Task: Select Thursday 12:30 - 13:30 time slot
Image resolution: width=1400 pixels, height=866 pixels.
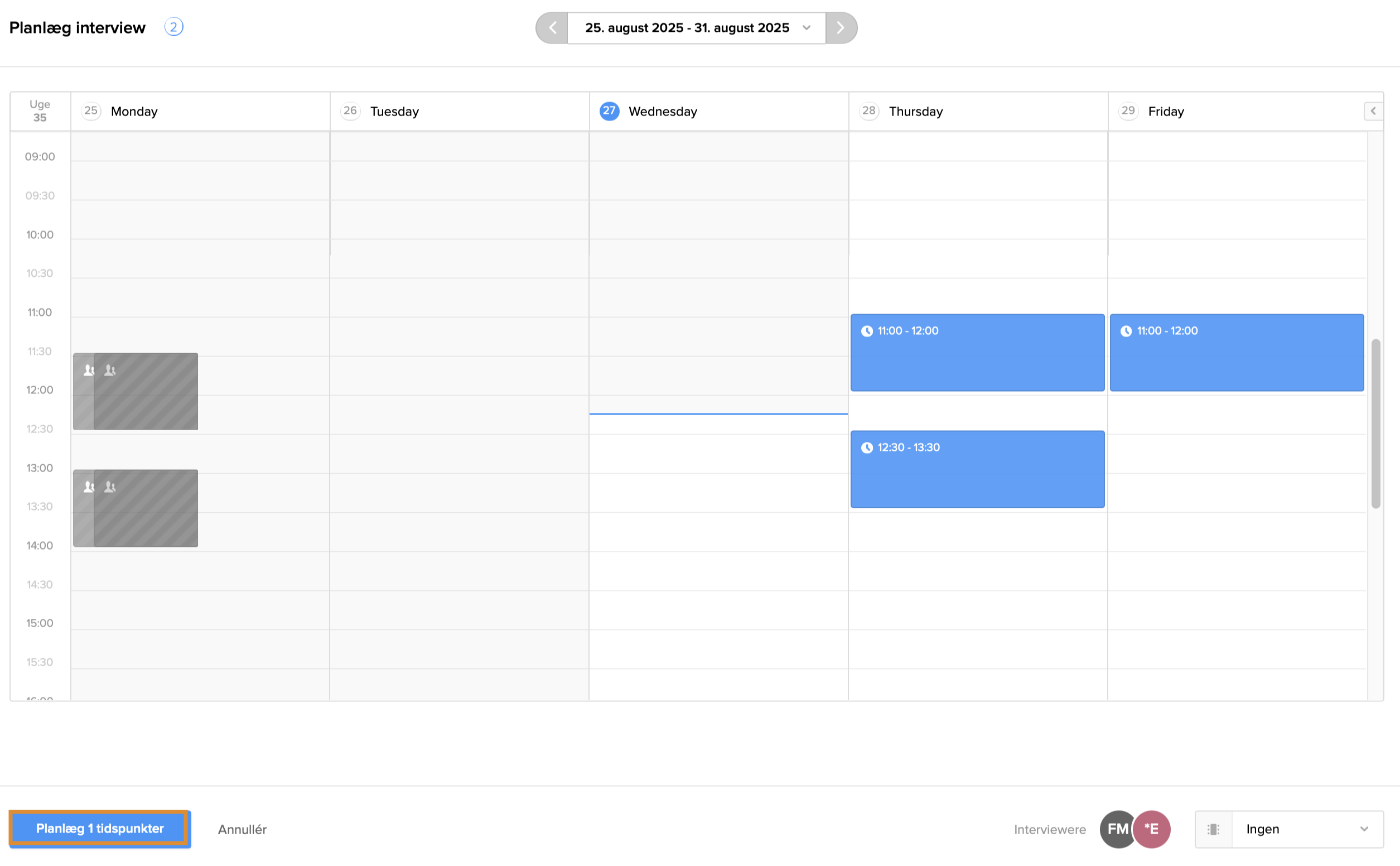Action: [x=977, y=469]
